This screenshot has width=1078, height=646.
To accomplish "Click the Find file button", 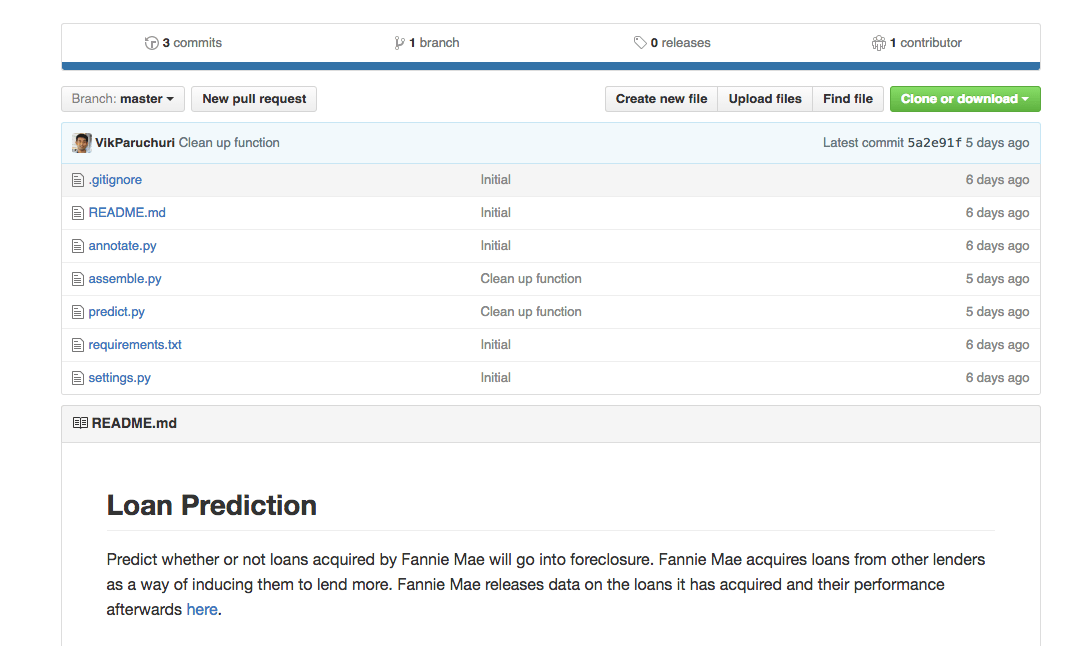I will coord(848,99).
